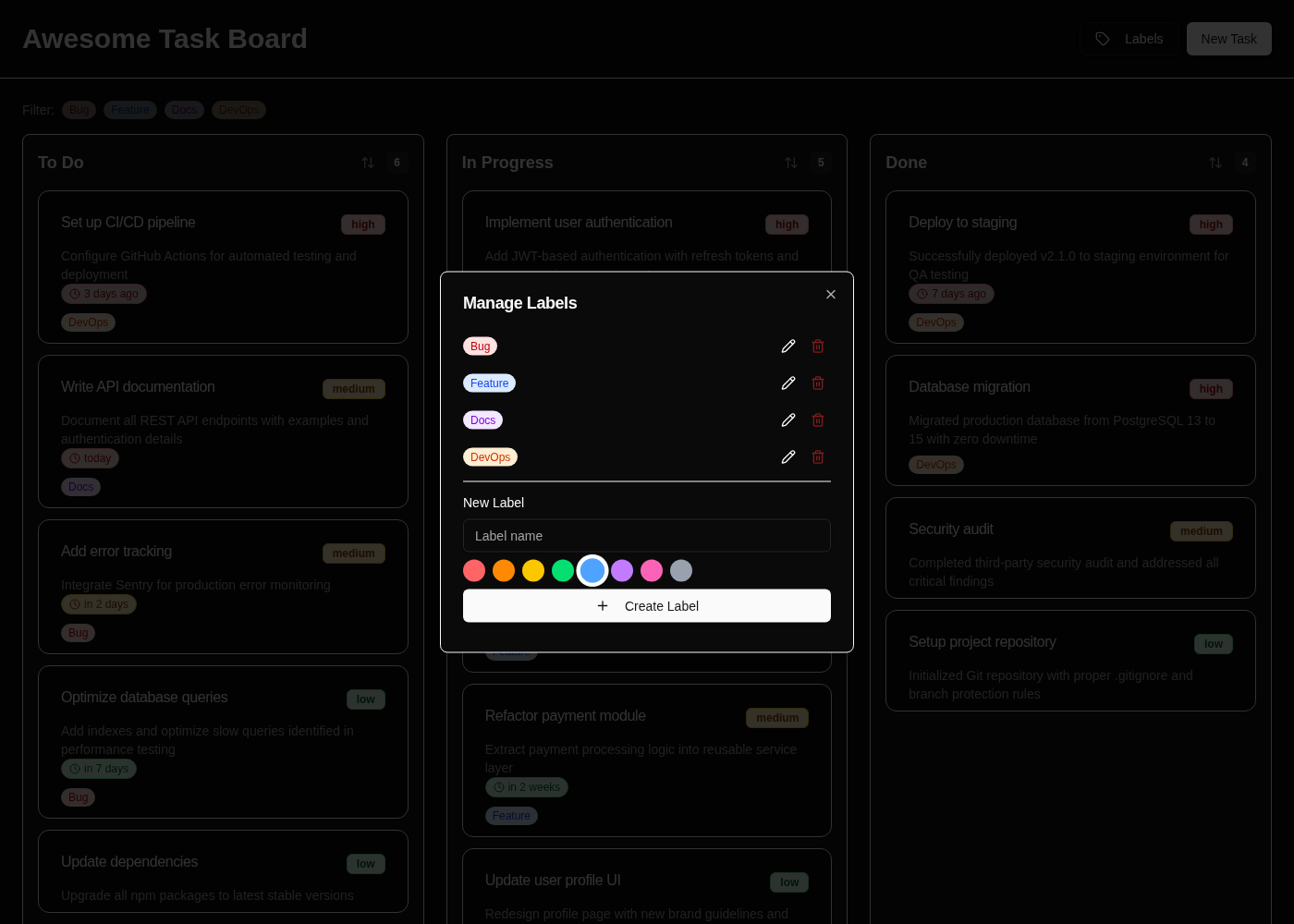Sort the In Progress column
Image resolution: width=1294 pixels, height=924 pixels.
(791, 163)
